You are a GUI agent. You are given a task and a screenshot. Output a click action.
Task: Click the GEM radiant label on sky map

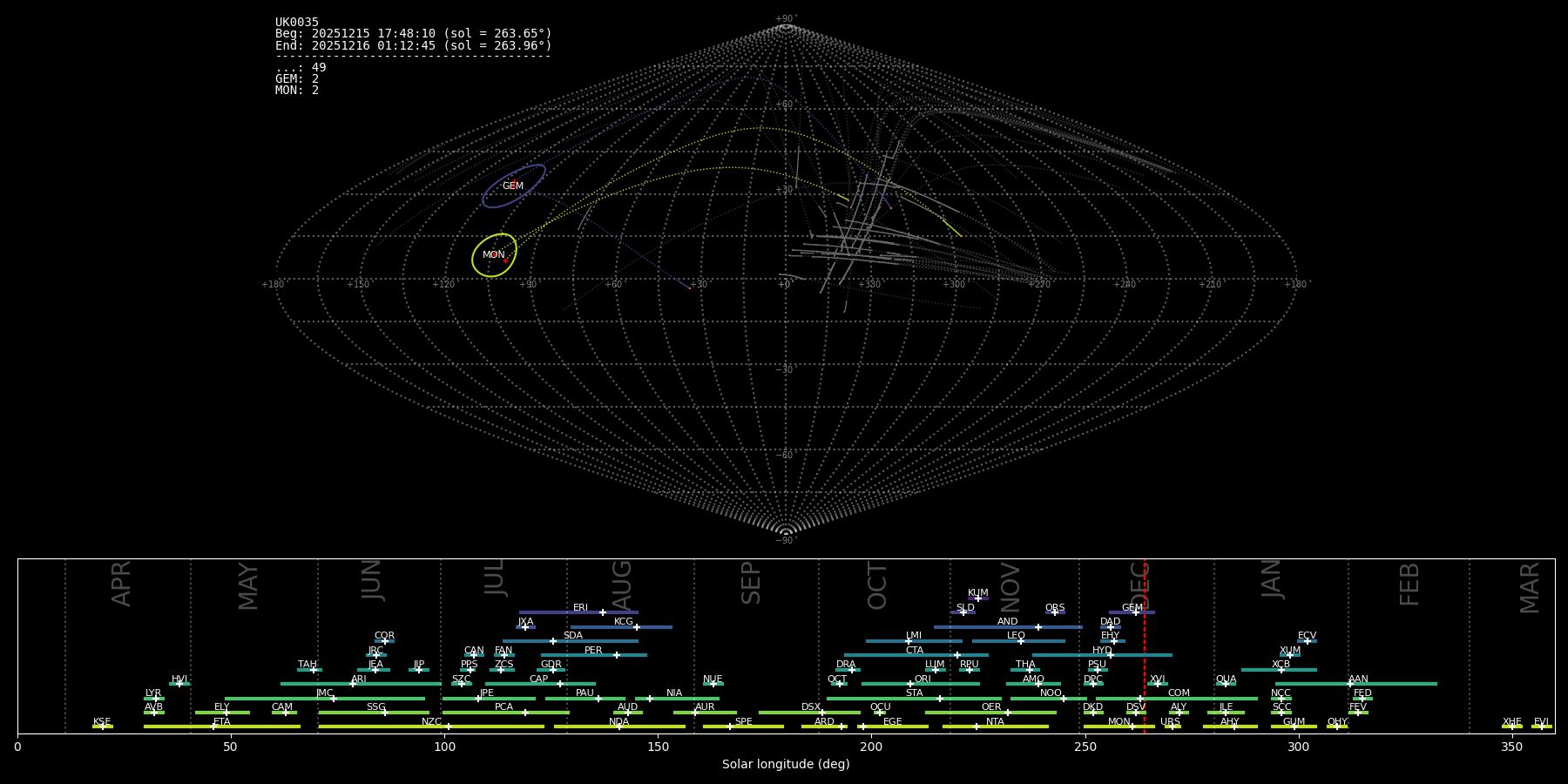click(512, 186)
